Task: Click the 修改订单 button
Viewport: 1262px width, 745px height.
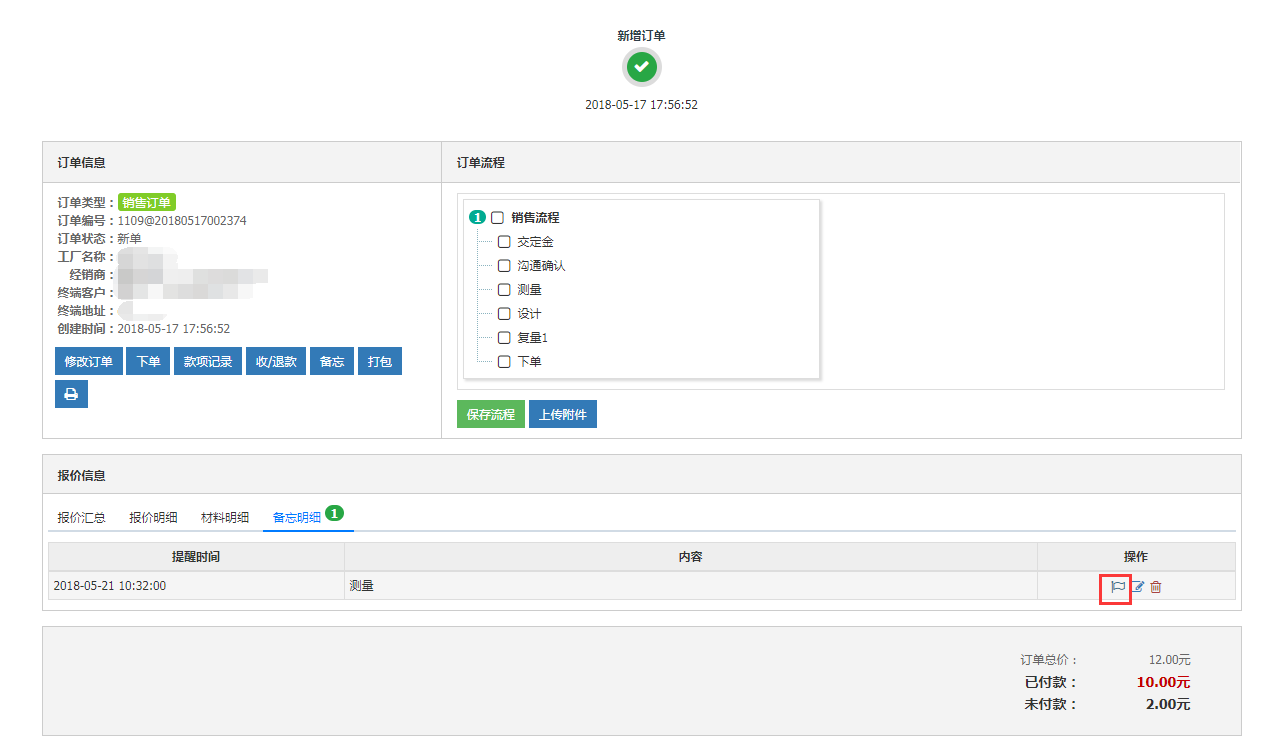Action: click(x=89, y=361)
